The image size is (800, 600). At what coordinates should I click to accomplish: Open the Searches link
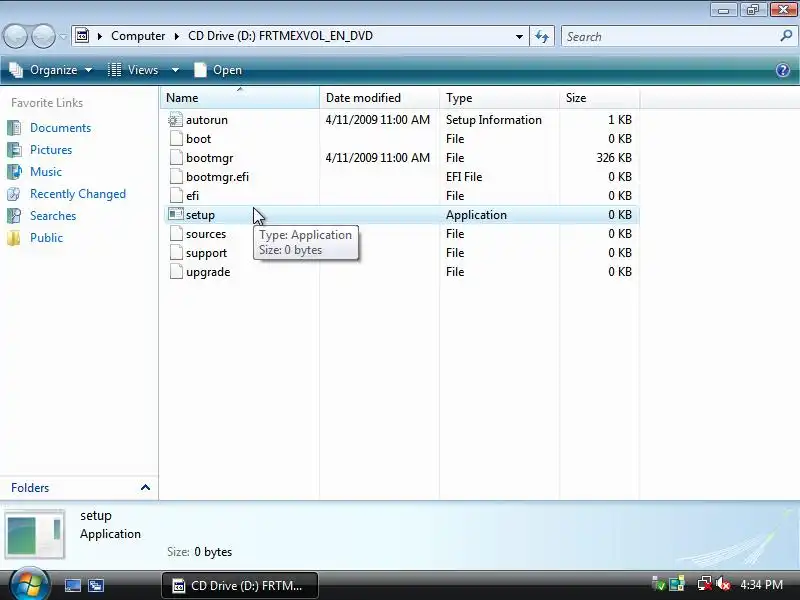pyautogui.click(x=53, y=216)
